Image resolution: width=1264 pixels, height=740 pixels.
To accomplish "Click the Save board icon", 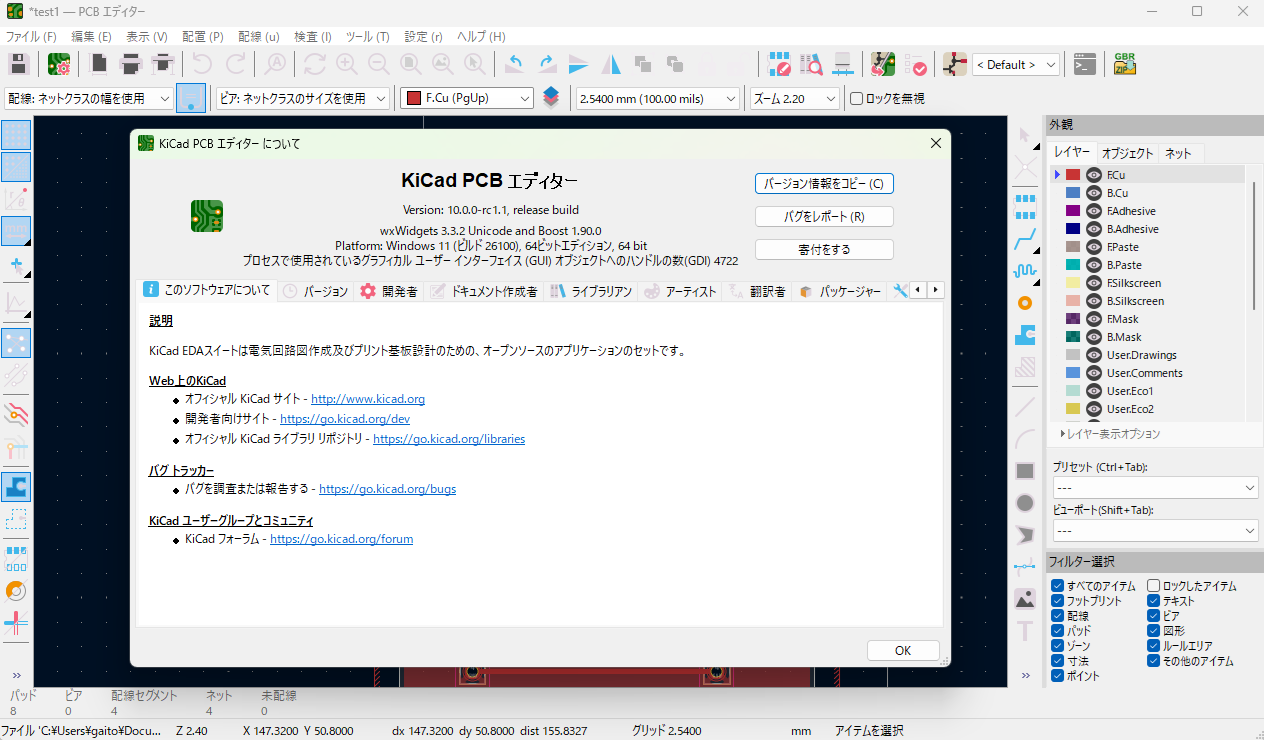I will [18, 64].
